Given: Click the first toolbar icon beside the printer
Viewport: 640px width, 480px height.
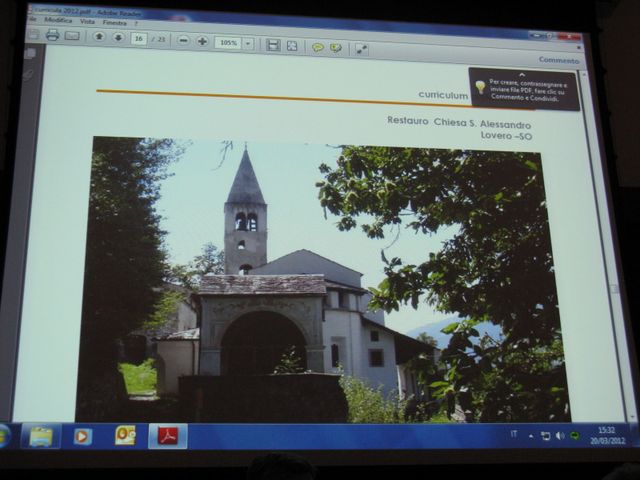Looking at the screenshot, I should tap(33, 34).
